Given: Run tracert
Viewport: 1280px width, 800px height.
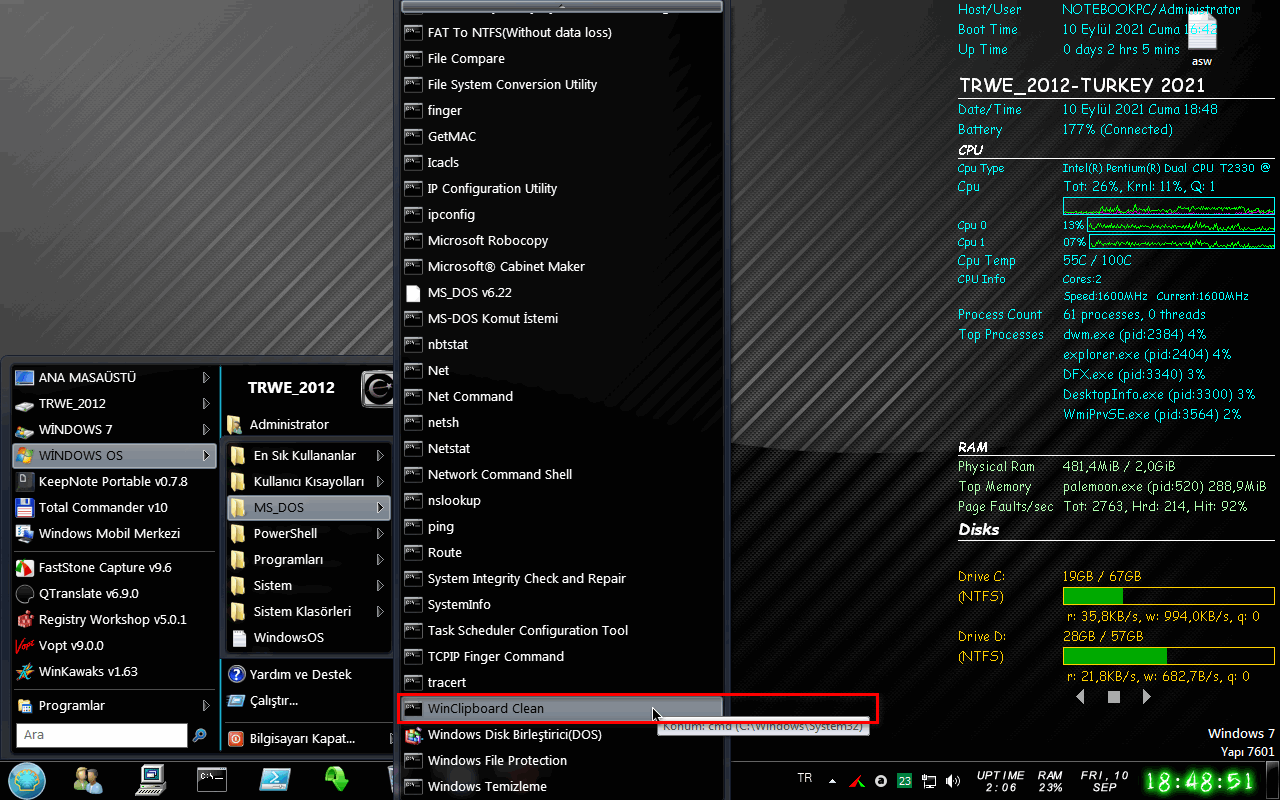Looking at the screenshot, I should pyautogui.click(x=561, y=682).
